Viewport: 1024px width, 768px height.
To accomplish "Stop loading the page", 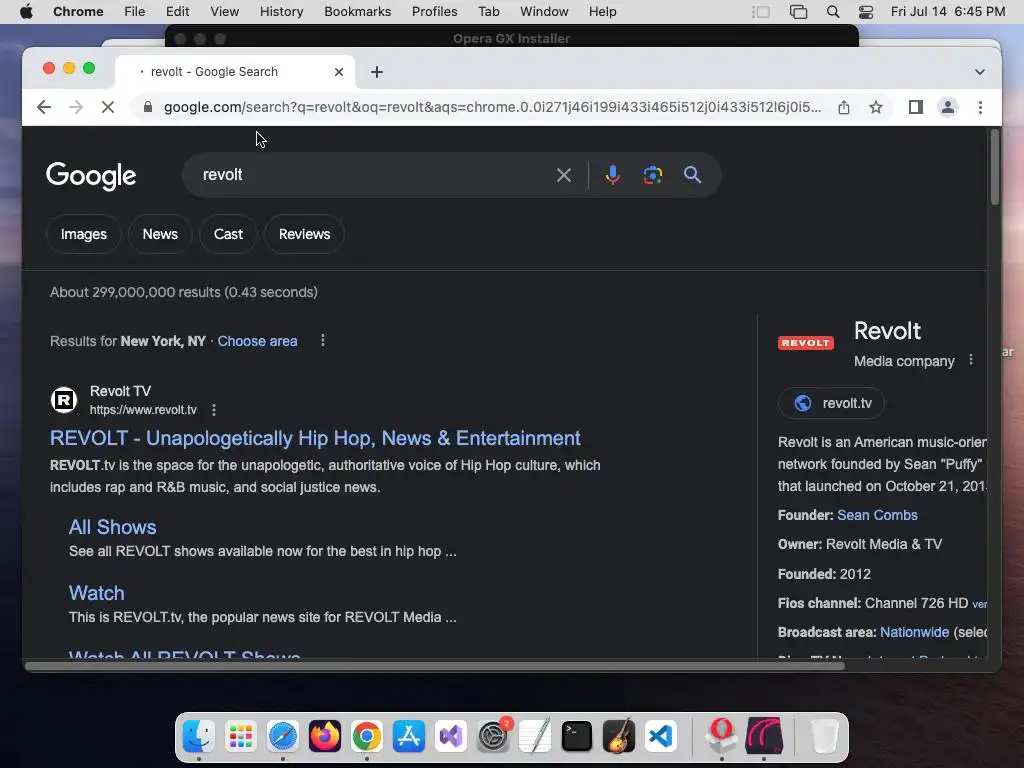I will click(x=108, y=107).
